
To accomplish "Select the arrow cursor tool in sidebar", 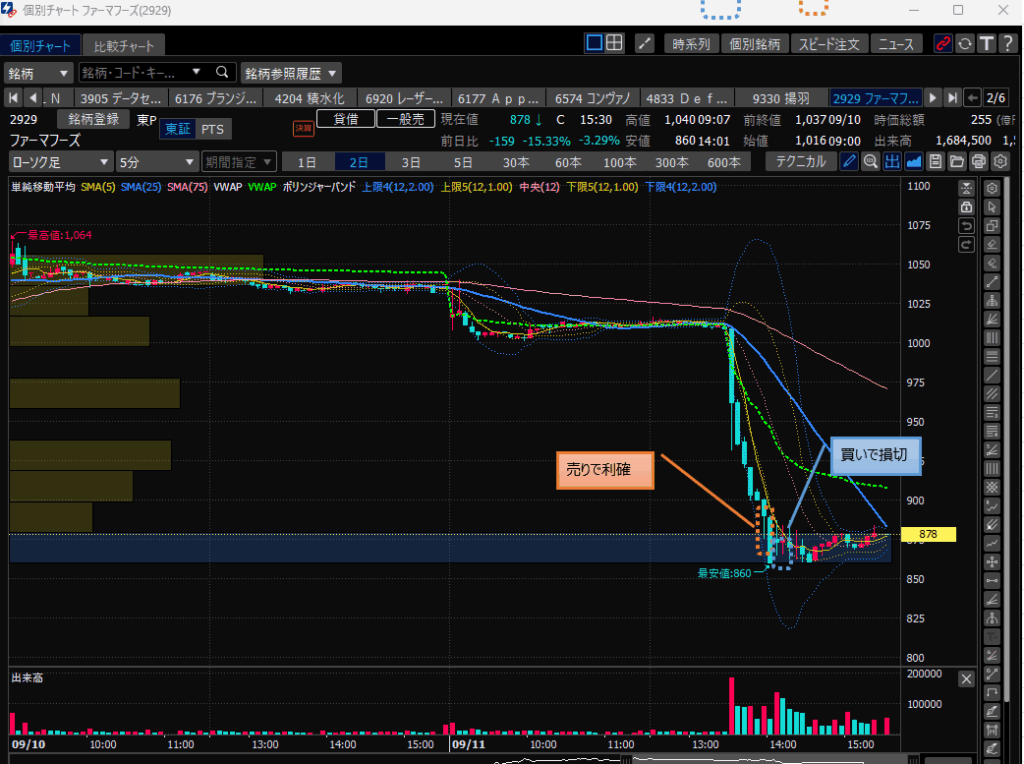I will tap(992, 207).
